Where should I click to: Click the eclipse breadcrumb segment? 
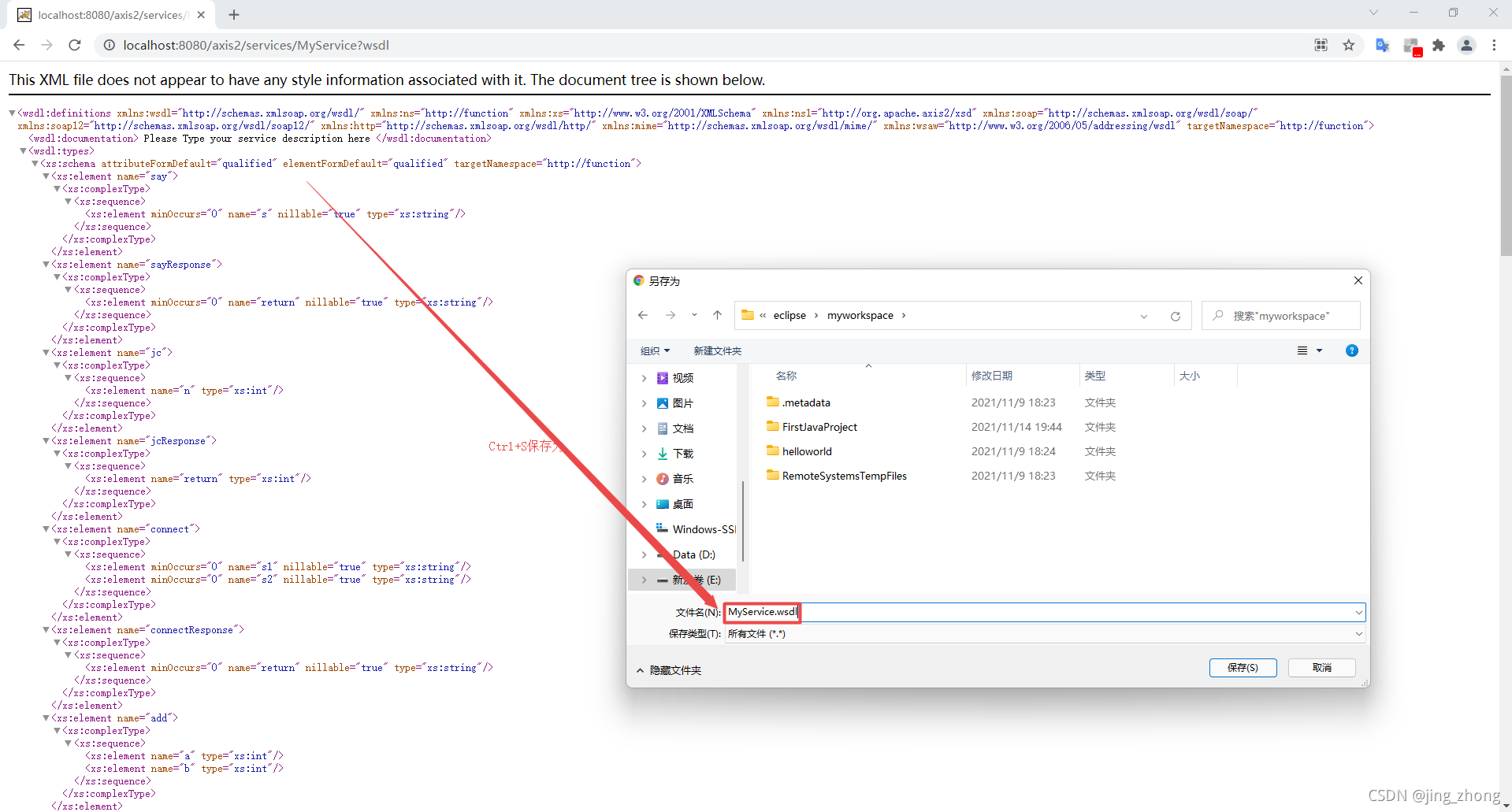point(789,315)
